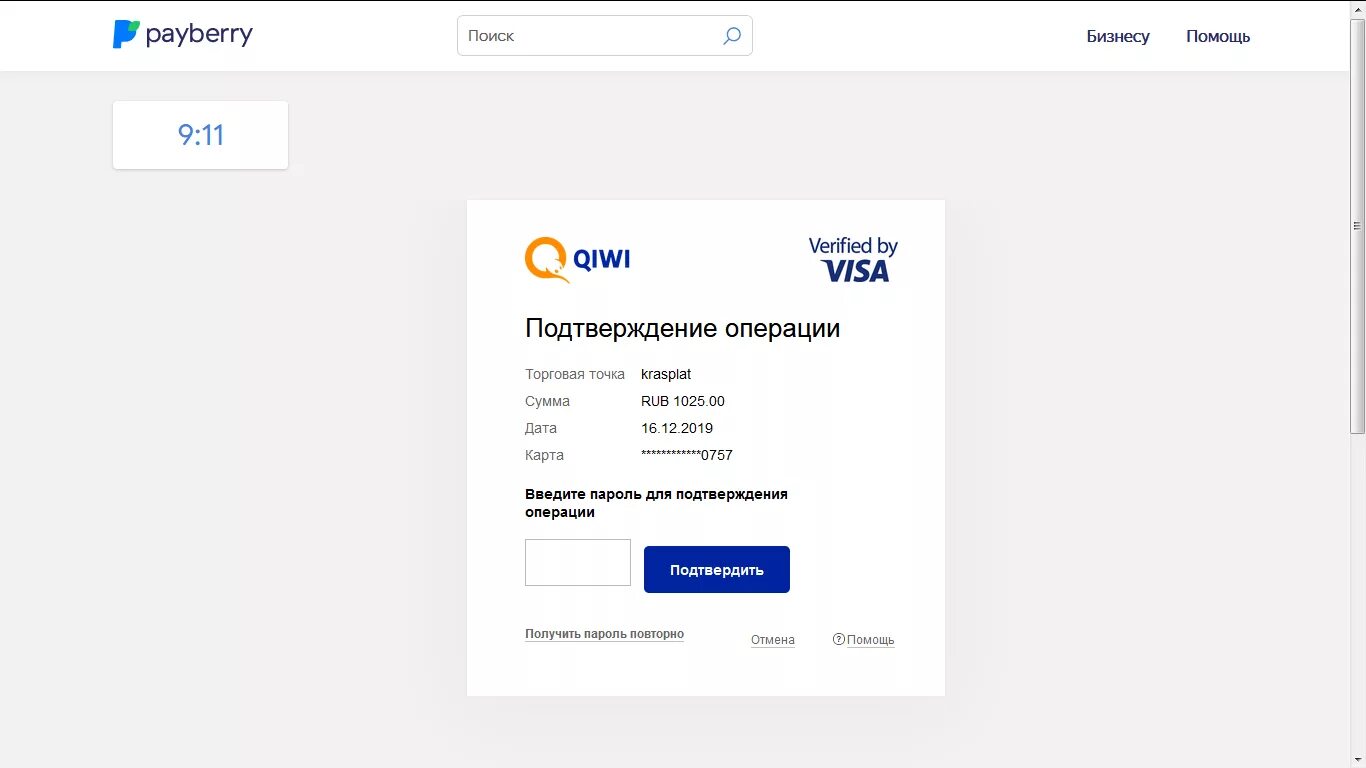Click the question mark help icon
Screen dimensions: 1366x768
coord(839,639)
